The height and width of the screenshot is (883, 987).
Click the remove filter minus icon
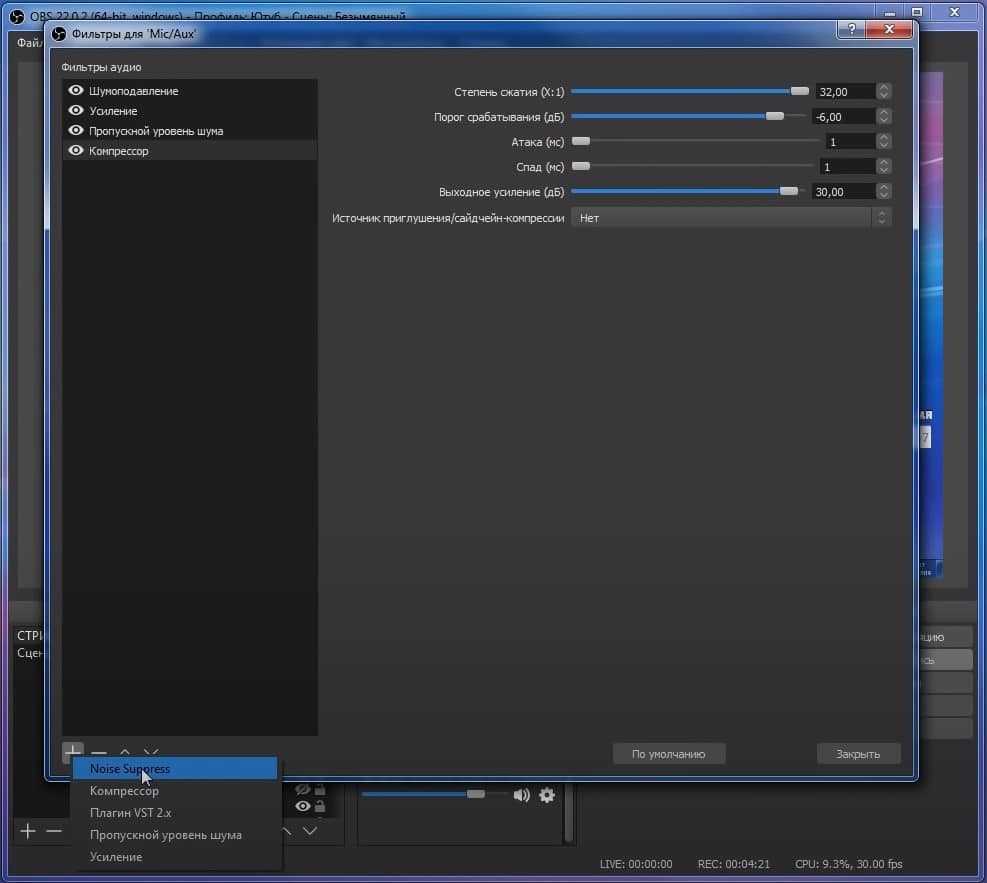pyautogui.click(x=99, y=753)
